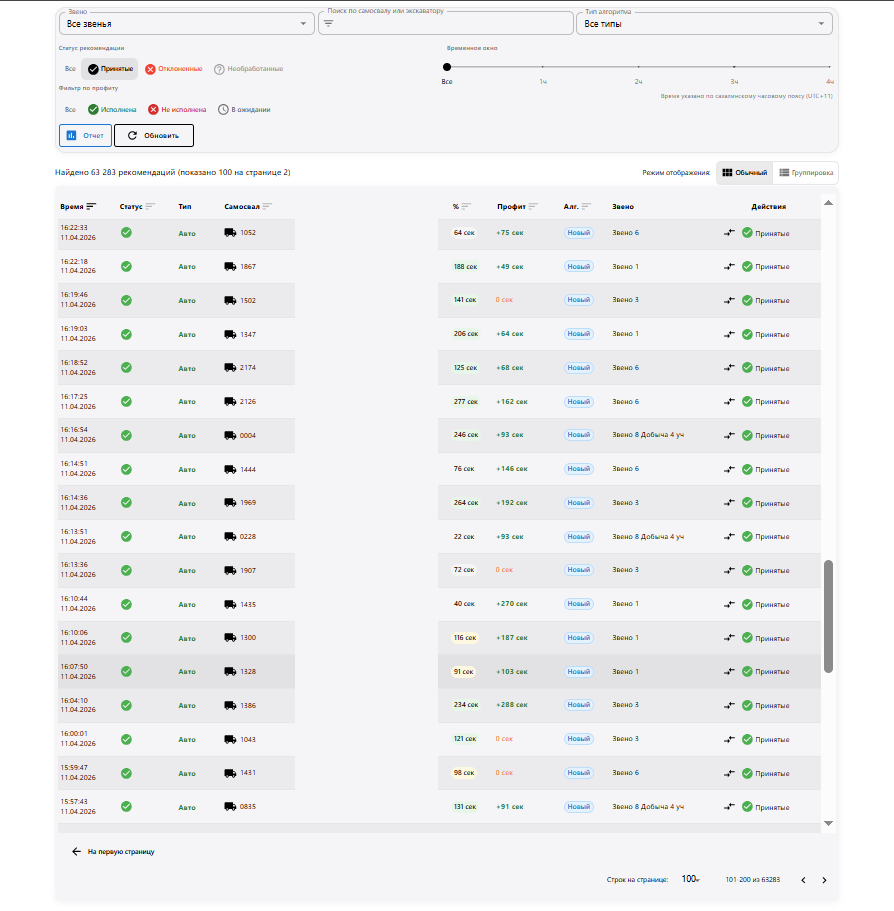
Task: Click the Отчет button
Action: pyautogui.click(x=85, y=135)
